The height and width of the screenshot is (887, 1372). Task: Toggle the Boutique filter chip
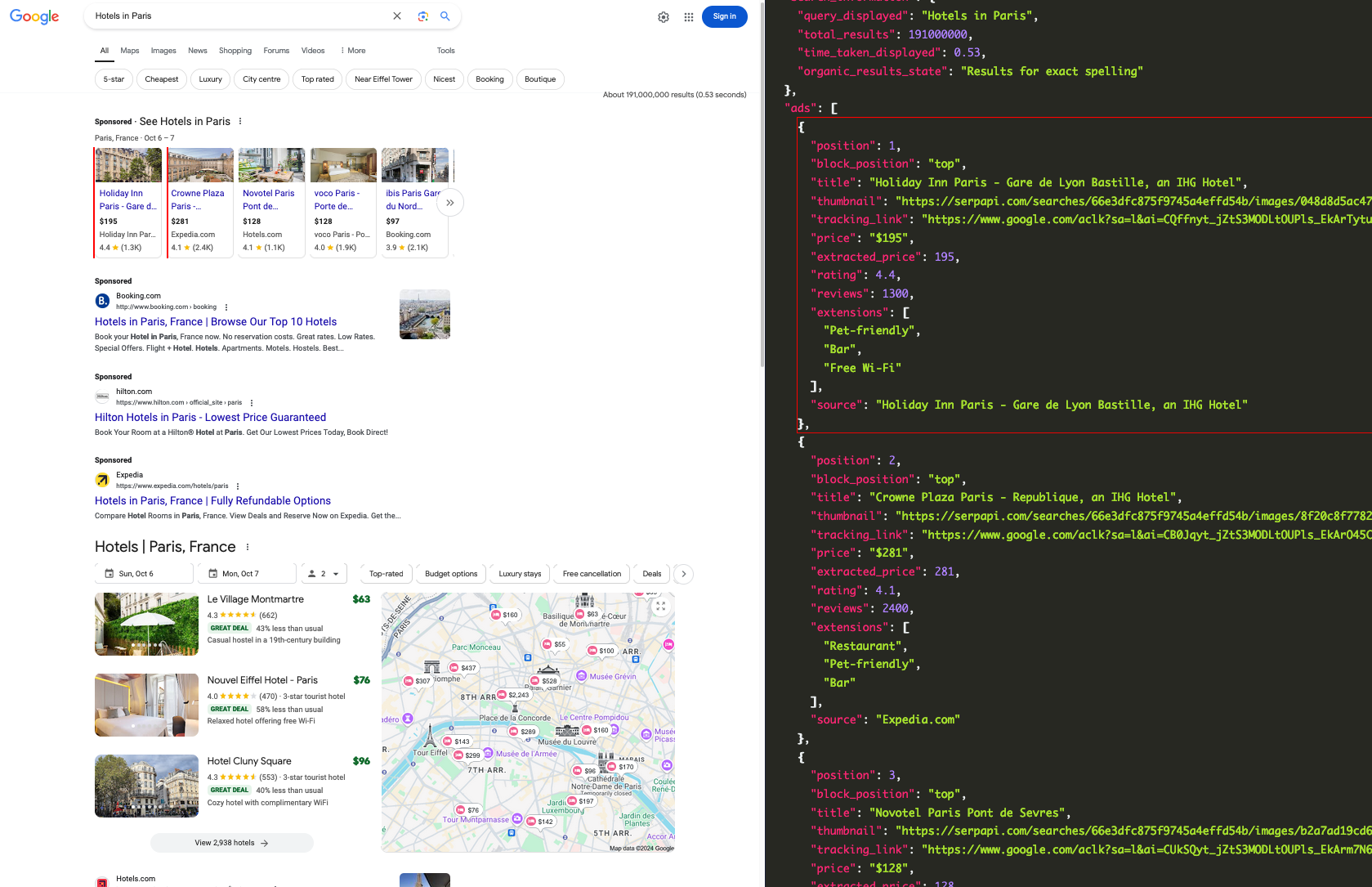click(540, 79)
